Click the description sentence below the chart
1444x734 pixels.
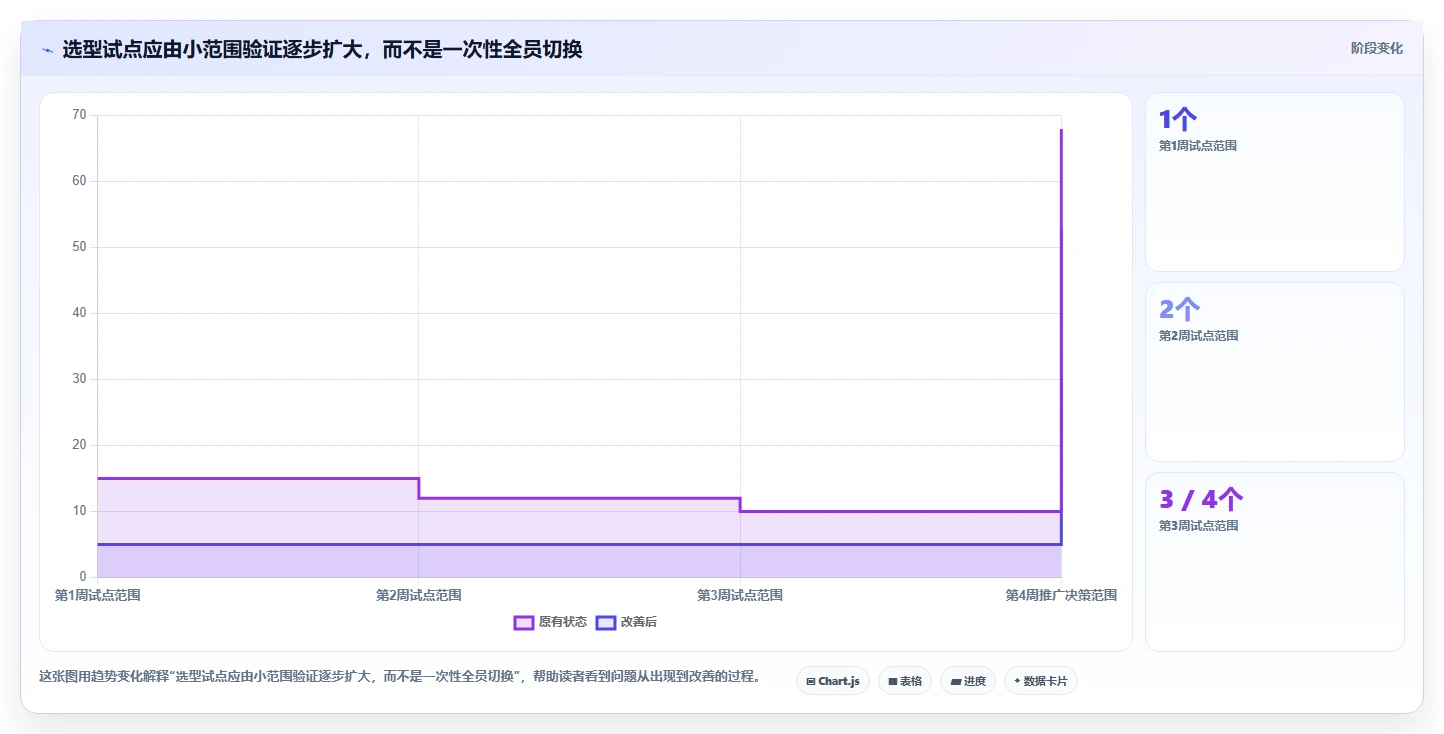tap(400, 677)
